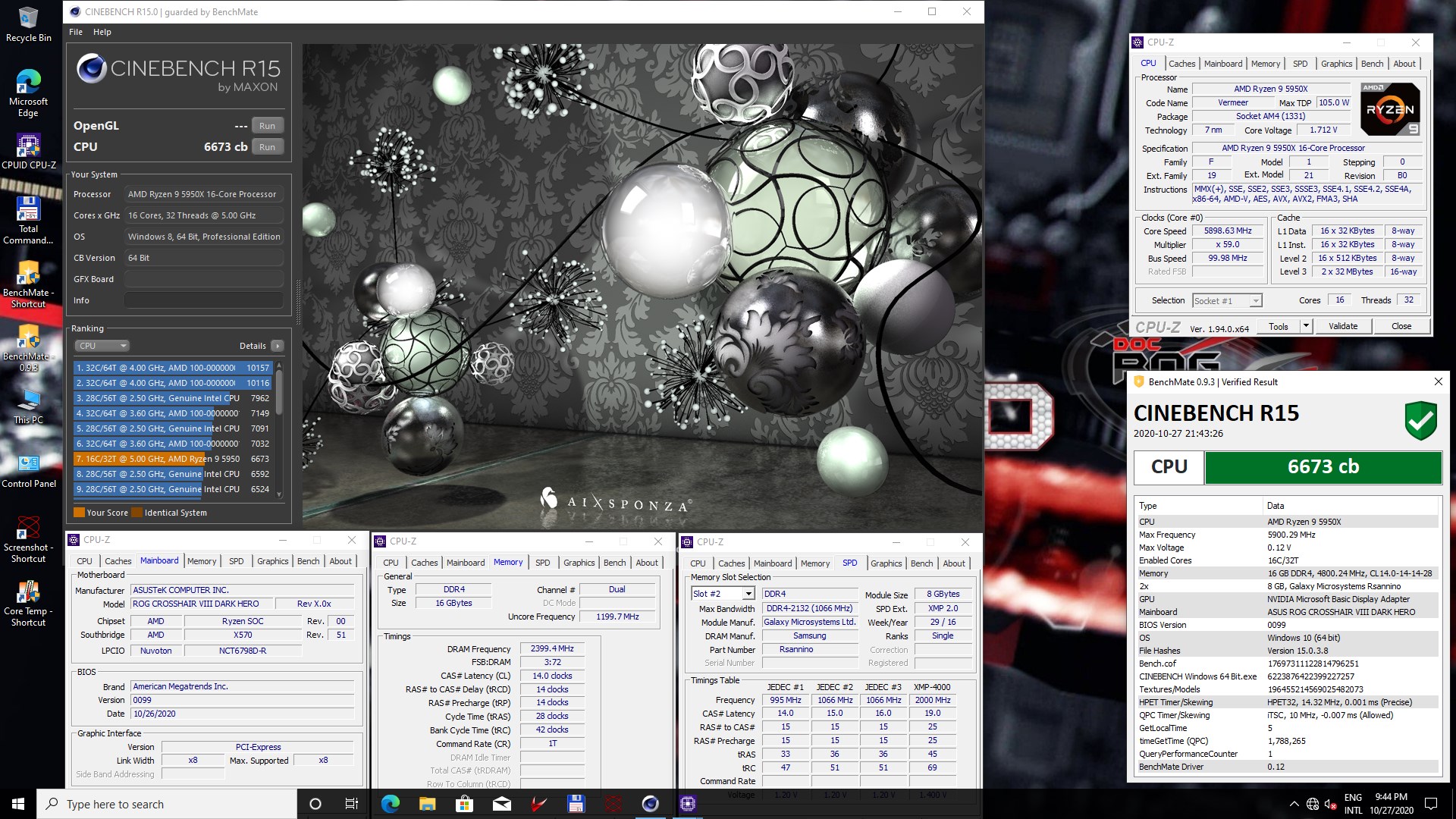Switch to Bench tab in top-right CPU-Z
The width and height of the screenshot is (1456, 819).
pos(1372,64)
